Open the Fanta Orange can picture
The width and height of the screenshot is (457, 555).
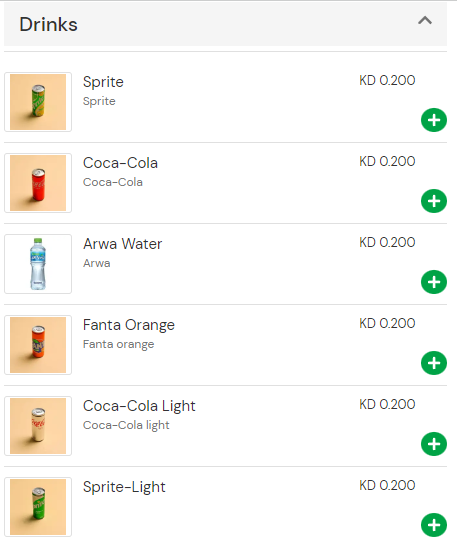click(x=38, y=345)
